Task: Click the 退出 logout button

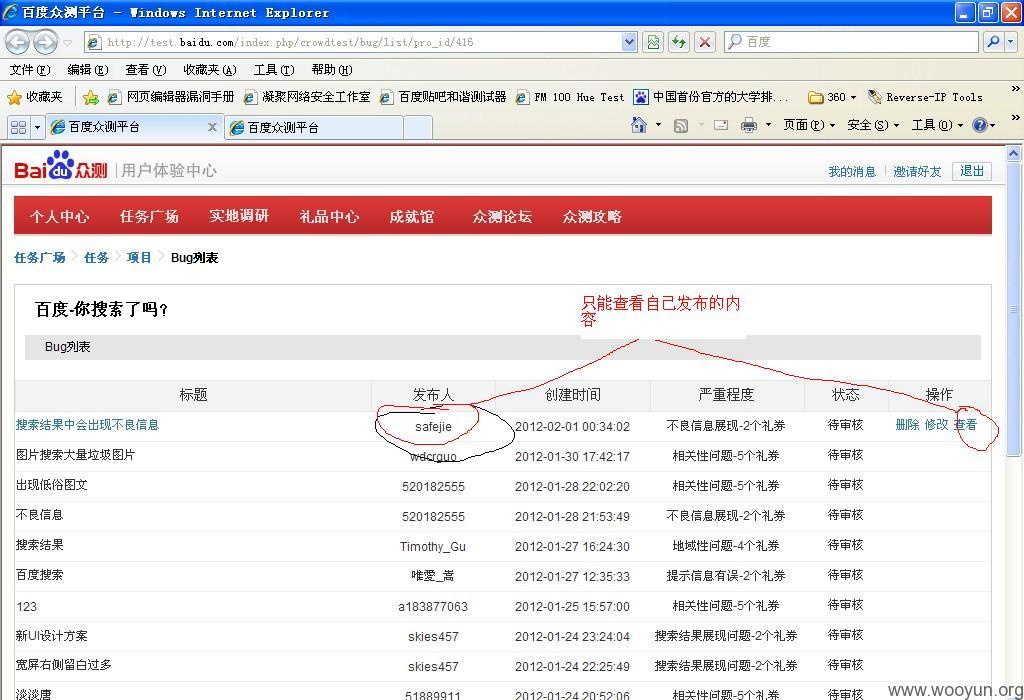Action: click(972, 171)
